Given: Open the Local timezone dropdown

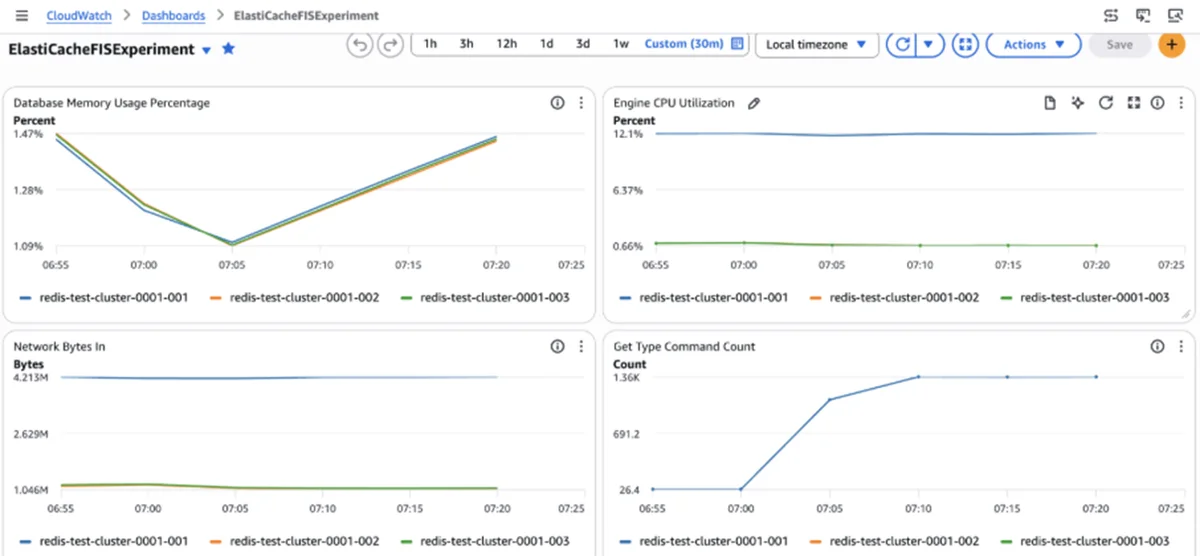Looking at the screenshot, I should (818, 45).
